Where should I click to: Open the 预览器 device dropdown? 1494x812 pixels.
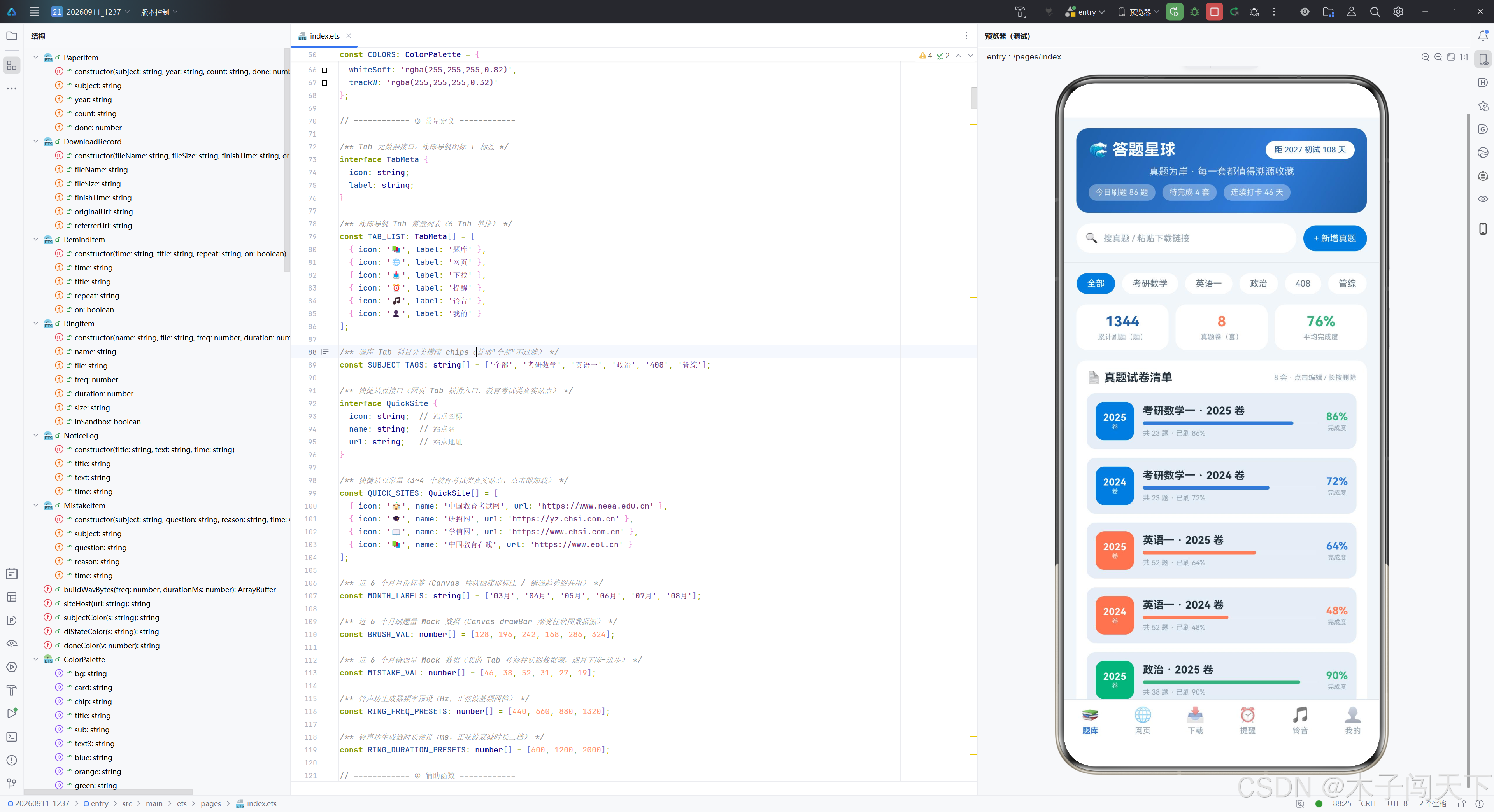tap(1138, 12)
